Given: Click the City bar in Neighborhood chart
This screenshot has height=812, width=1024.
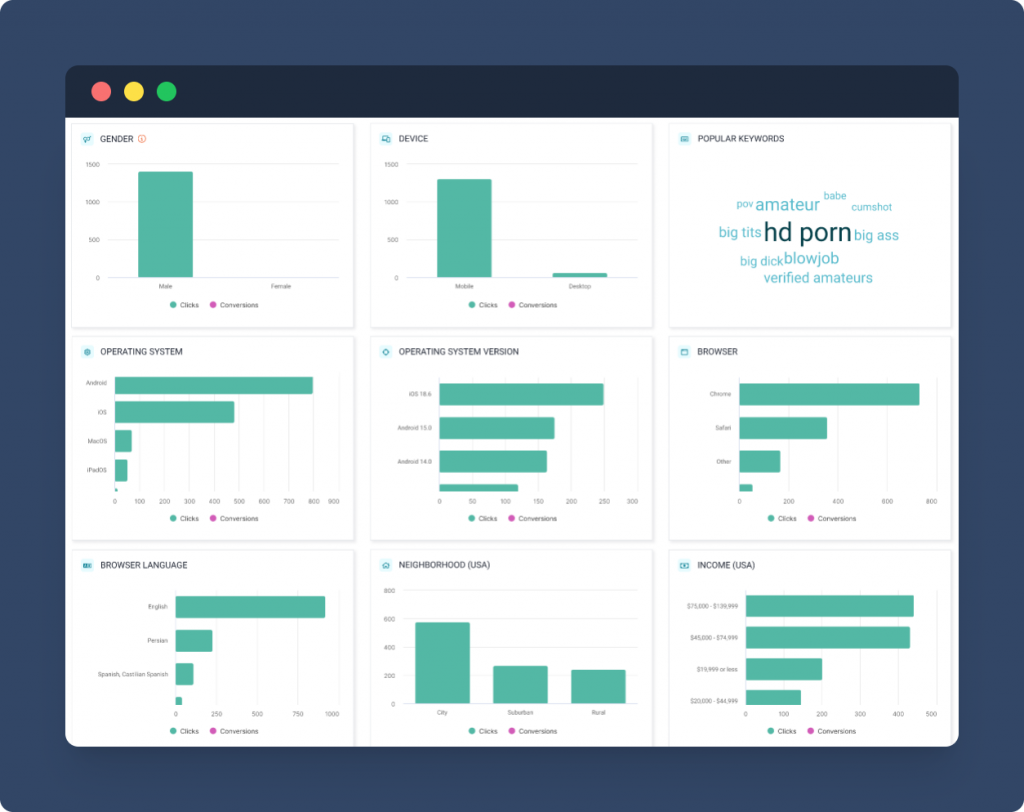Looking at the screenshot, I should (x=442, y=662).
